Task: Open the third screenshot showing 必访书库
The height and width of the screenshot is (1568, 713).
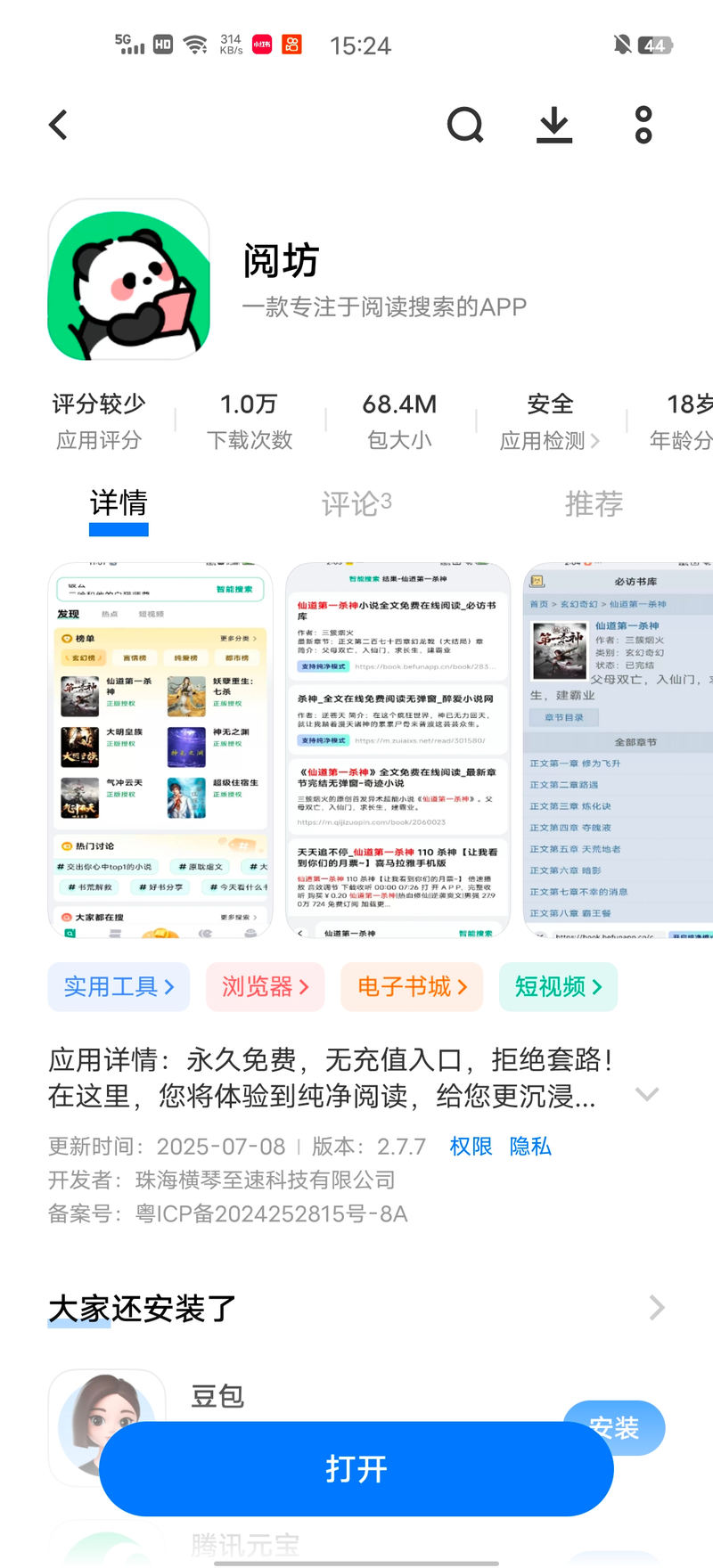Action: pyautogui.click(x=619, y=750)
